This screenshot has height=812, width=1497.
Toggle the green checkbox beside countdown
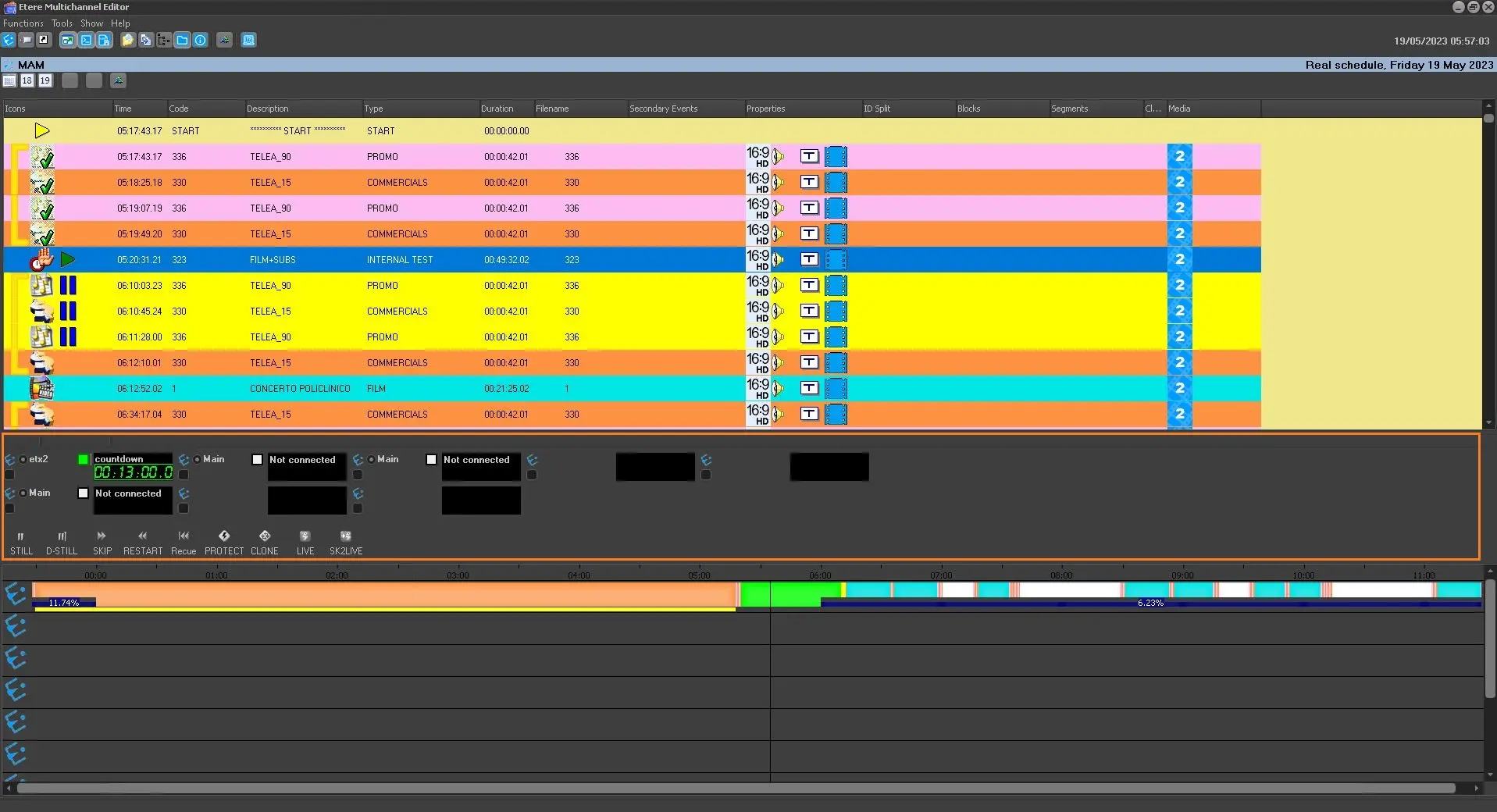point(84,460)
